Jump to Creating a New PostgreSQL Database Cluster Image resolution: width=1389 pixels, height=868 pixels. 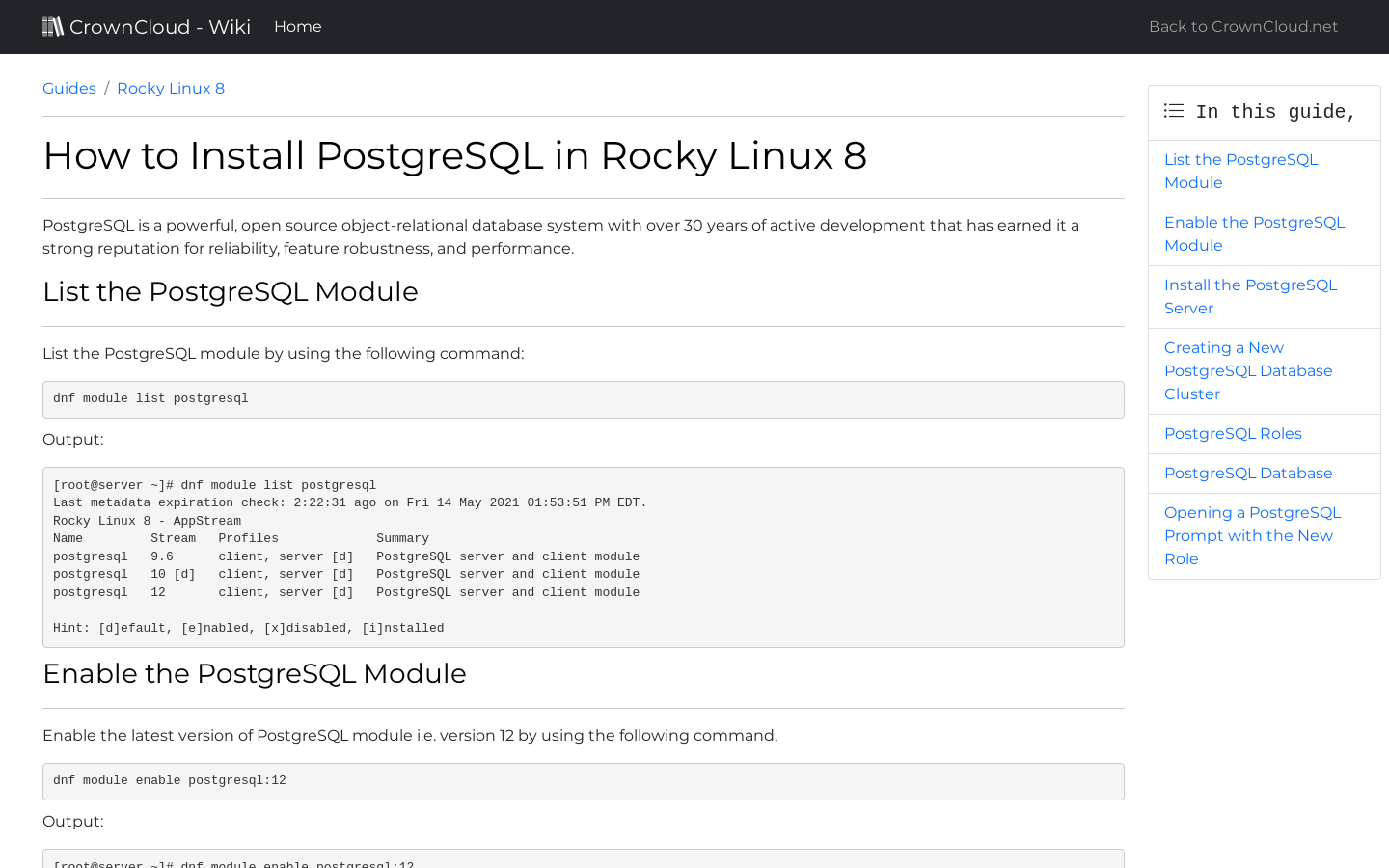point(1265,371)
